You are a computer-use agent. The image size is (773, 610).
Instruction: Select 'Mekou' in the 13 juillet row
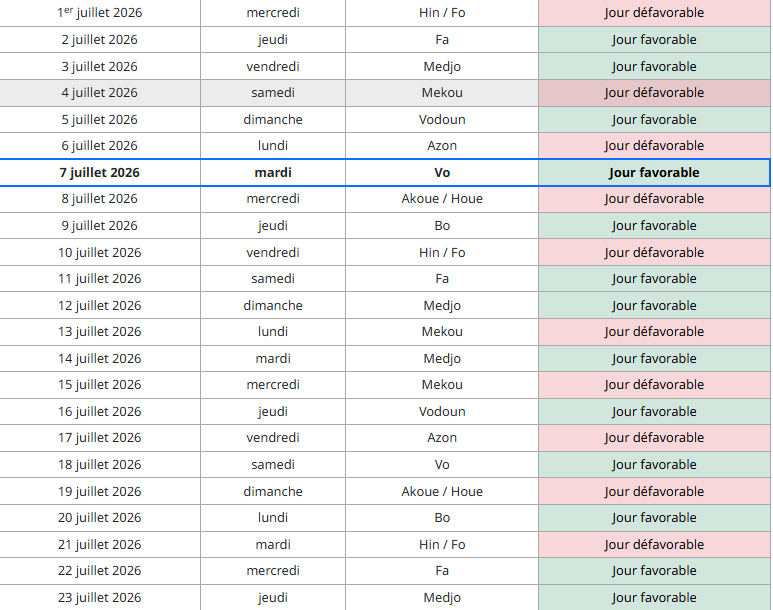442,332
